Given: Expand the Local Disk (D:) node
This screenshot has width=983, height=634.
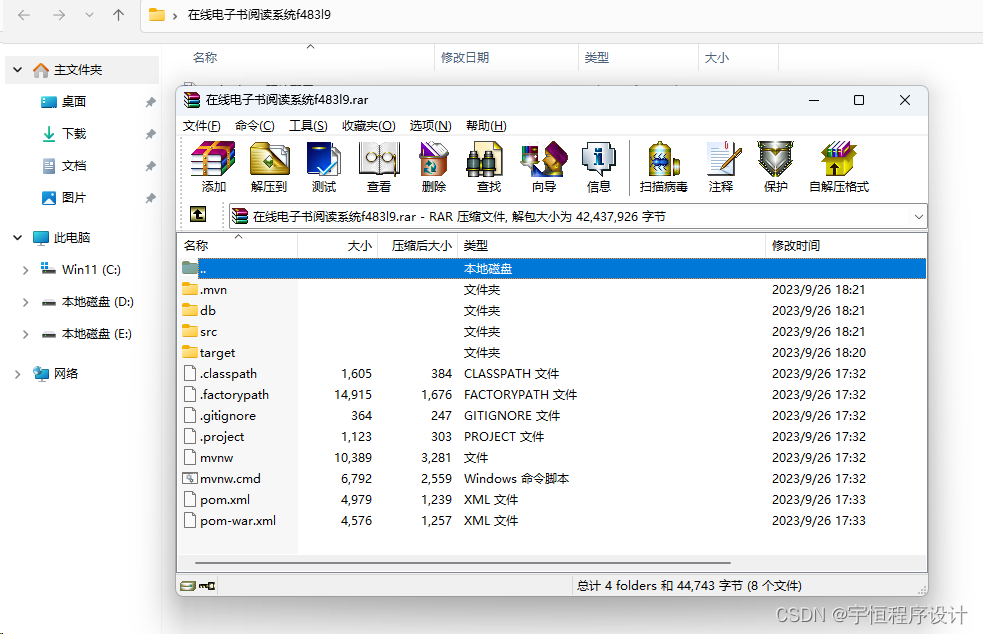Looking at the screenshot, I should point(26,302).
